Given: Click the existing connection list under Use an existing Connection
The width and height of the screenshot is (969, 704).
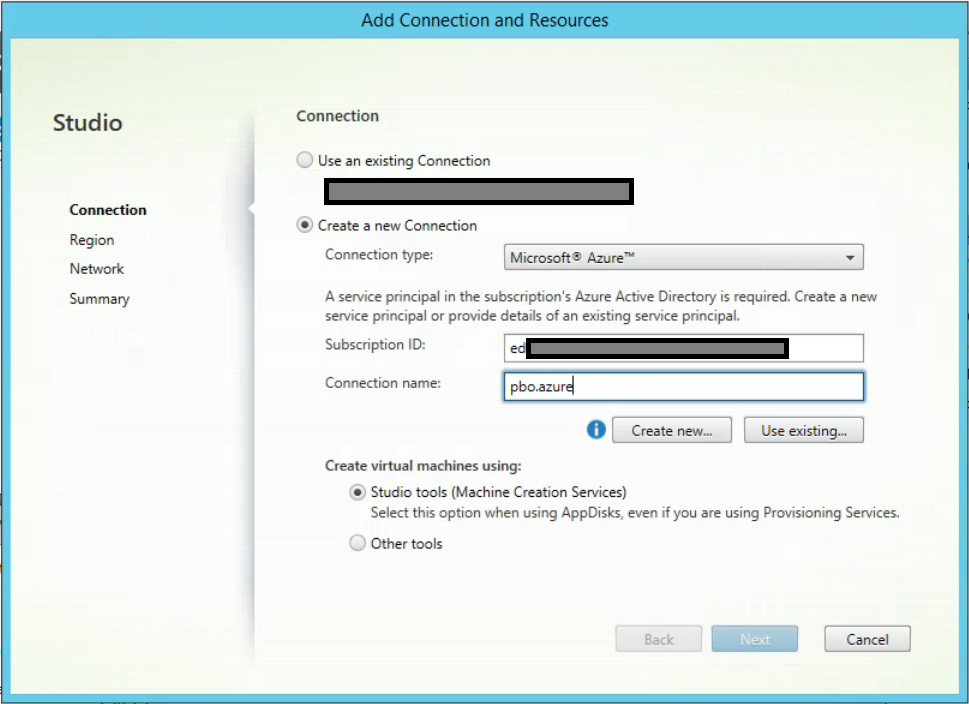Looking at the screenshot, I should coord(478,192).
